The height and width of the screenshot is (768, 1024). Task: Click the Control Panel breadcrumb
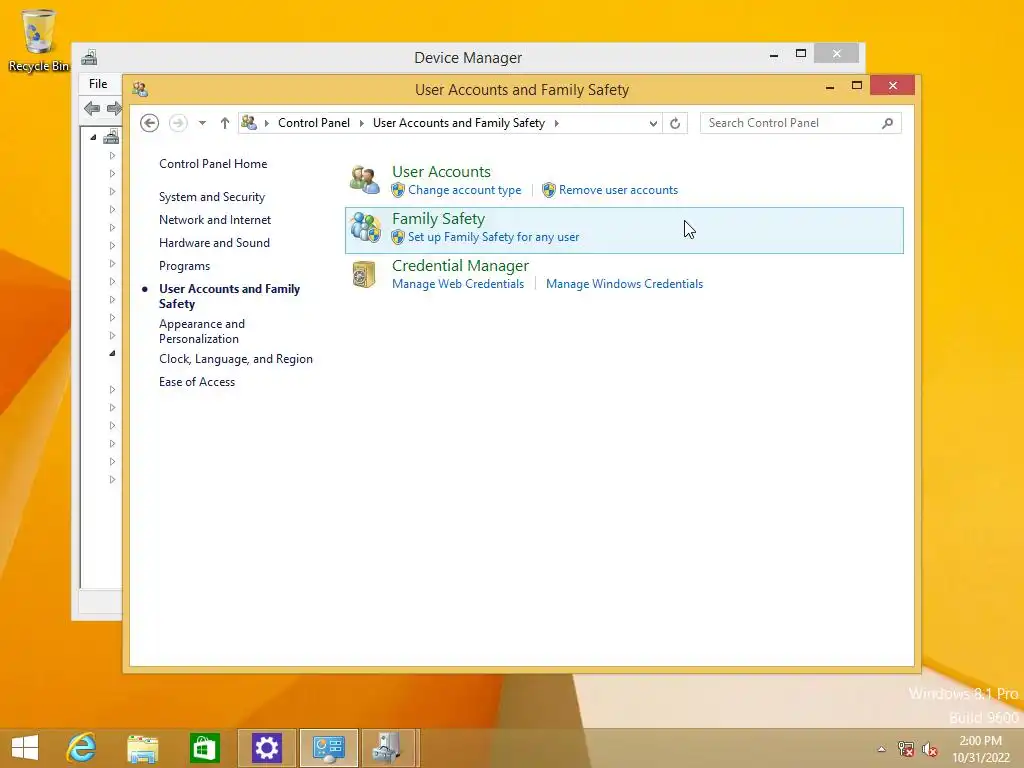click(313, 123)
